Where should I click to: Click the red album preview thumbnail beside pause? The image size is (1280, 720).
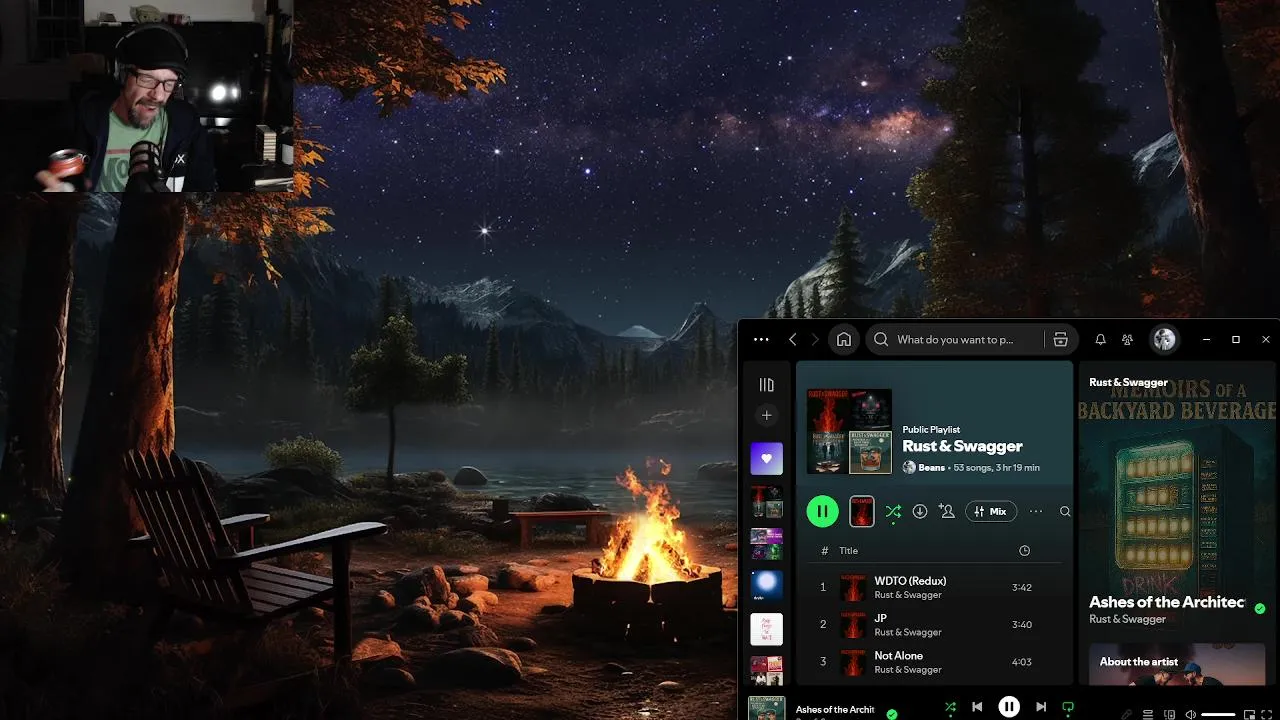[862, 511]
